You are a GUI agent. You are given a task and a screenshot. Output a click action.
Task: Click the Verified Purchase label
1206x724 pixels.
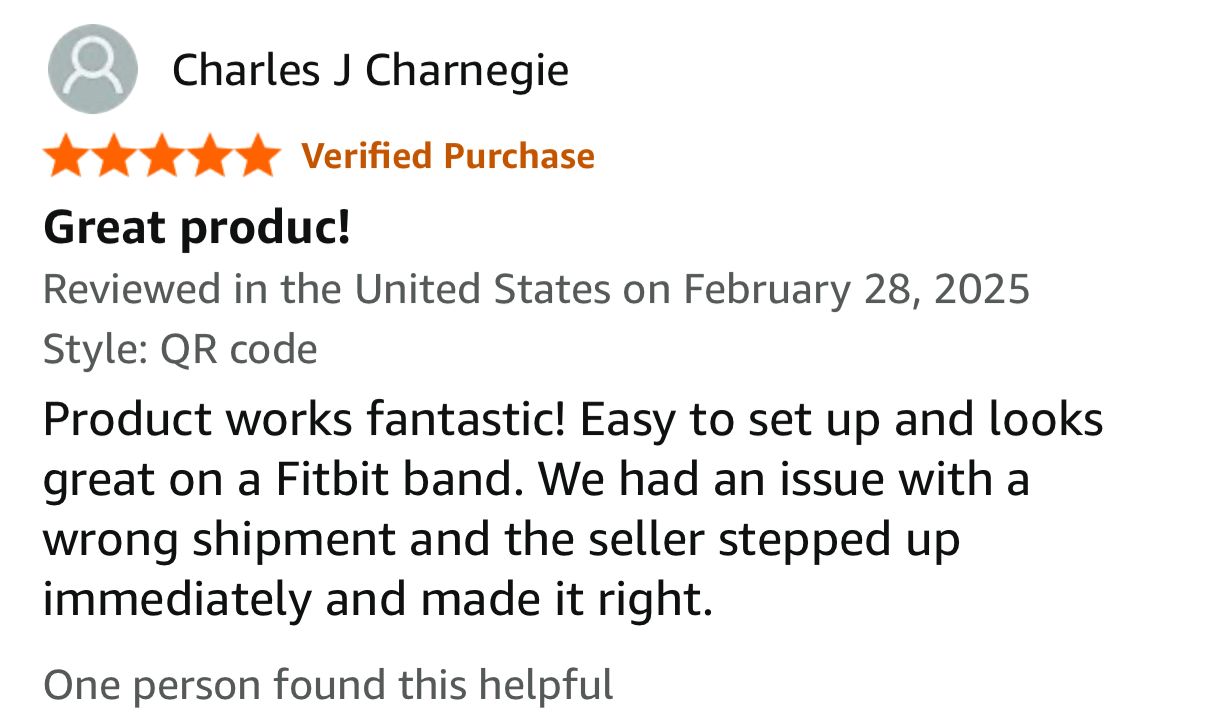(x=448, y=156)
